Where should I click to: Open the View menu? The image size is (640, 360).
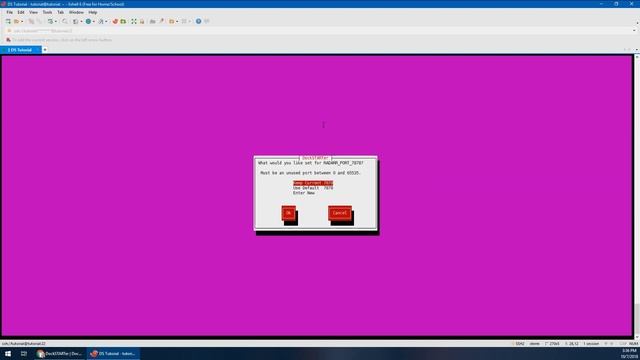click(x=33, y=12)
